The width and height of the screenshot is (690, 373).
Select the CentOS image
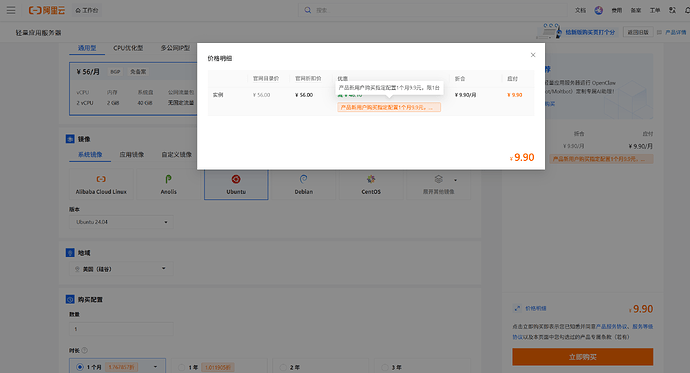[371, 184]
